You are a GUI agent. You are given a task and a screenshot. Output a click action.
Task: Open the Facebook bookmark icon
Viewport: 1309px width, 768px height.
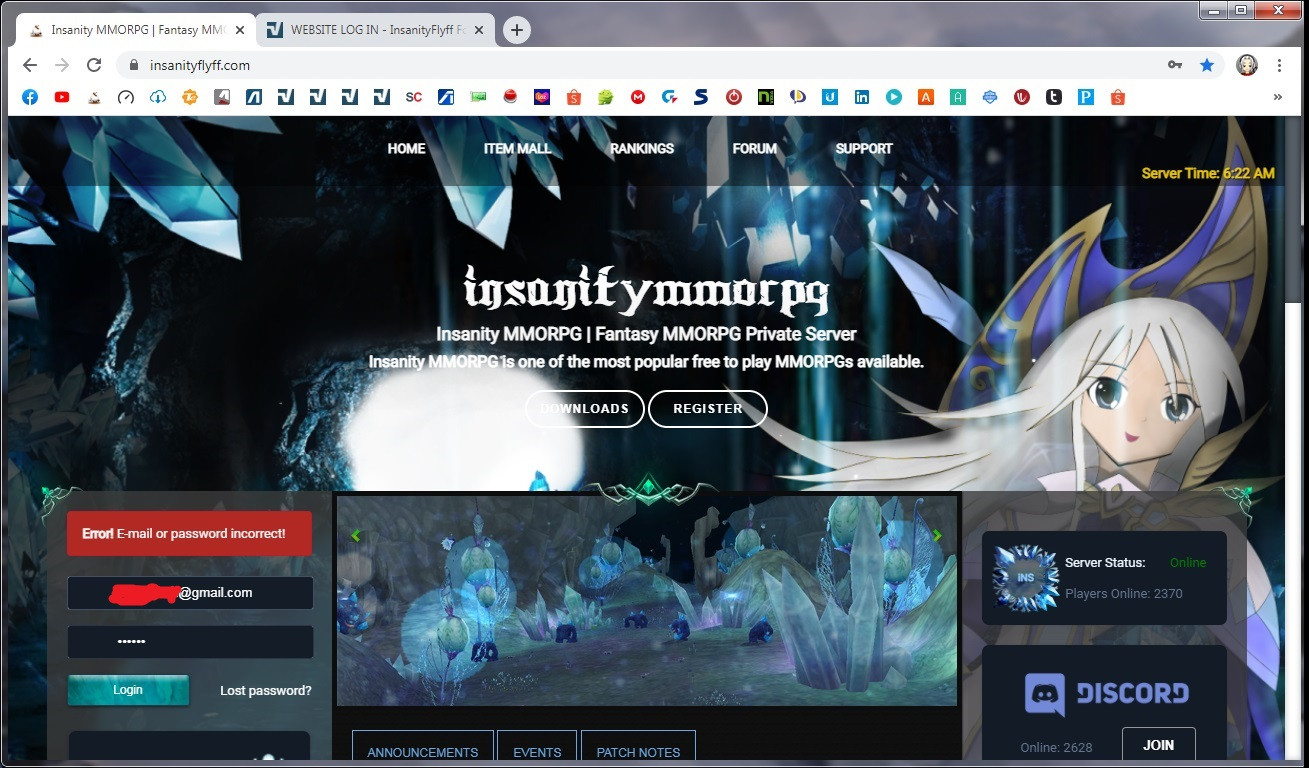click(30, 97)
